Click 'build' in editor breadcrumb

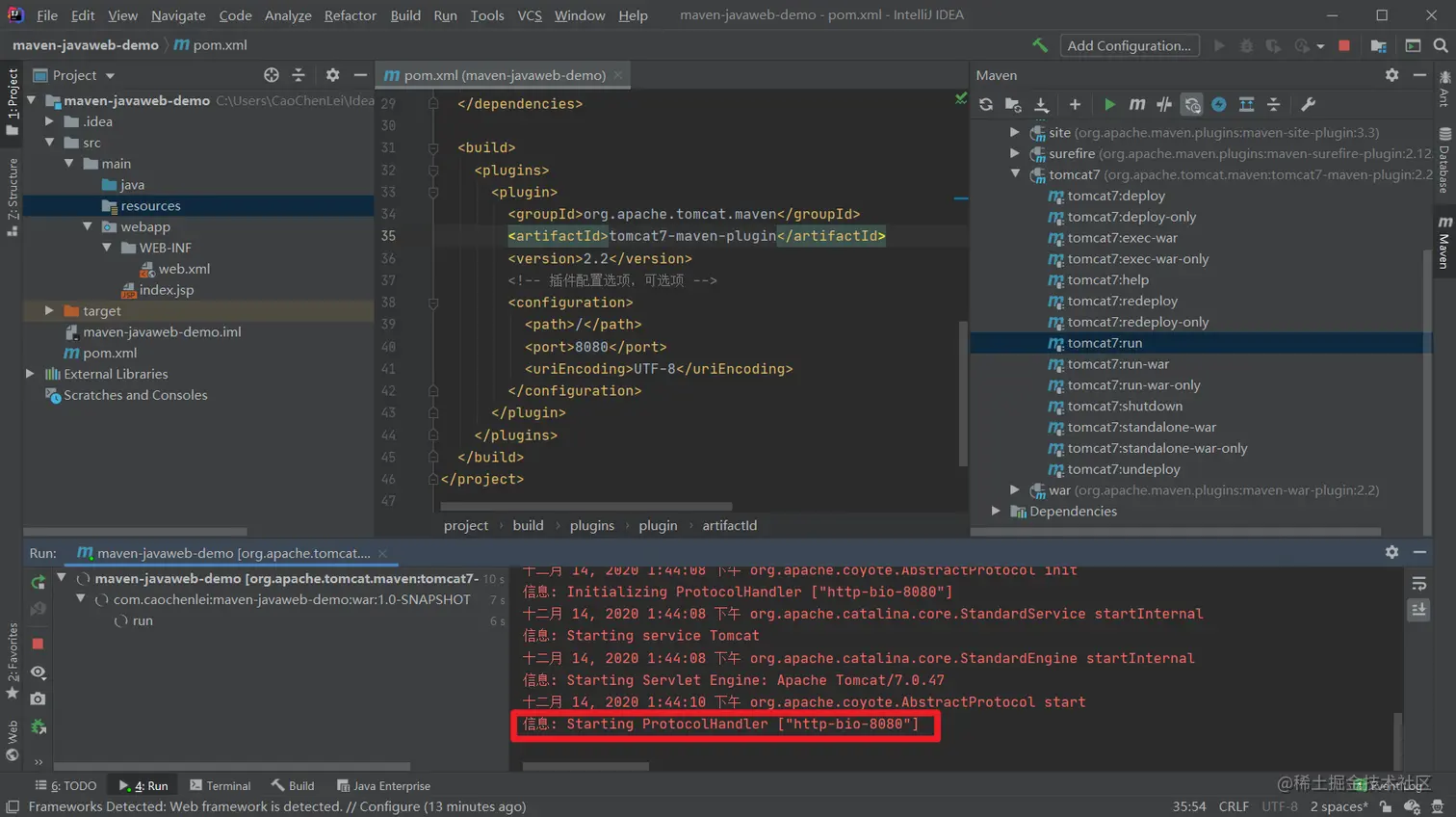pyautogui.click(x=528, y=525)
